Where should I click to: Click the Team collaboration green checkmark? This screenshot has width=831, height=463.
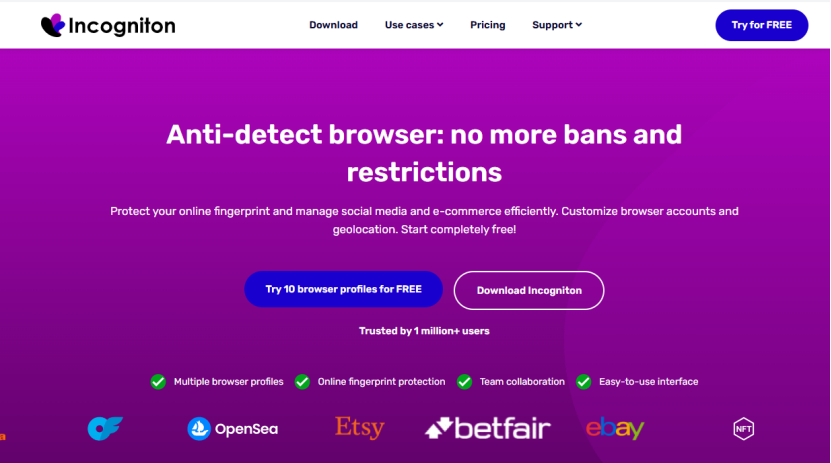tap(464, 381)
